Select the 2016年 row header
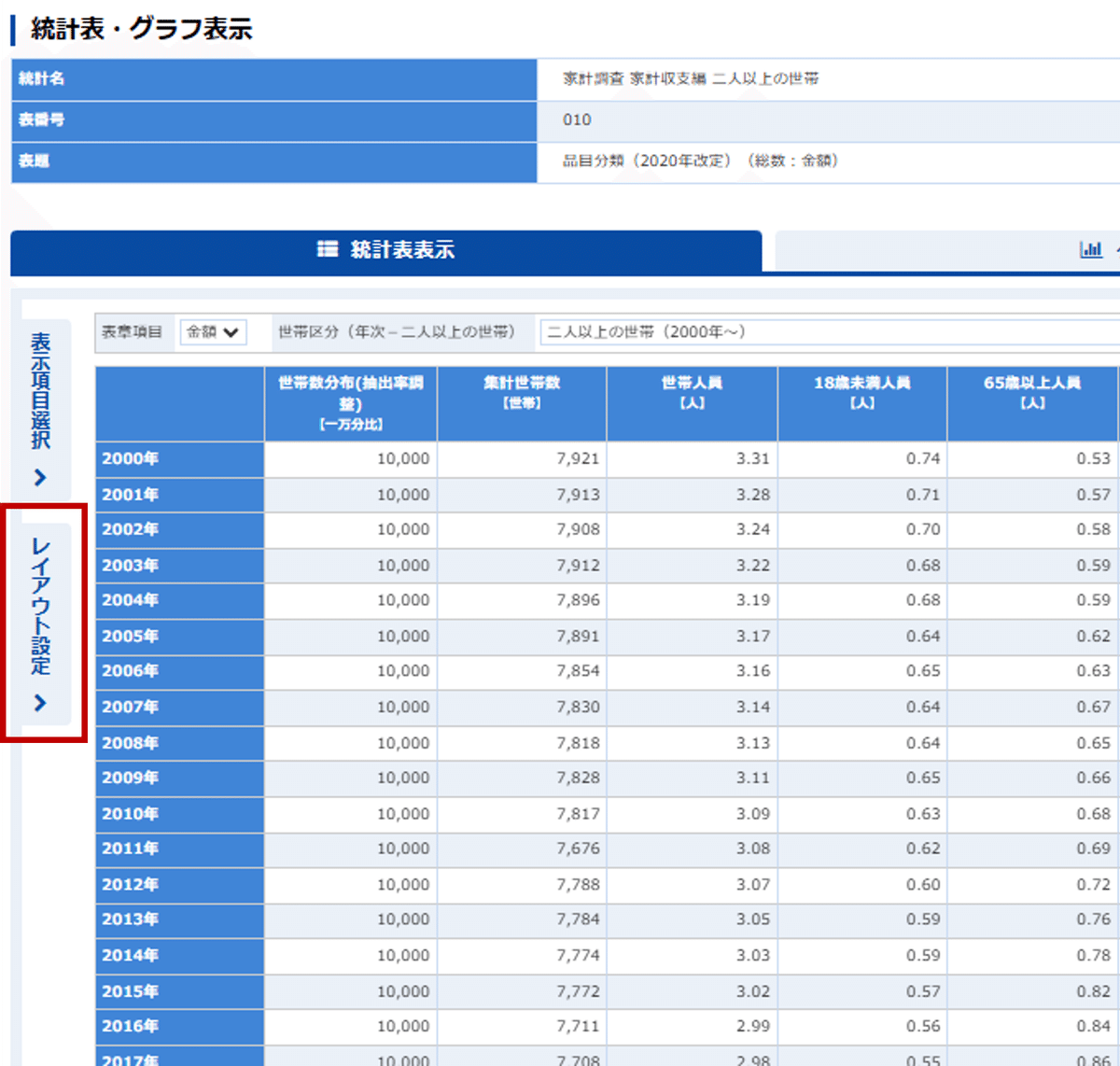Image resolution: width=1120 pixels, height=1066 pixels. pos(180,1027)
